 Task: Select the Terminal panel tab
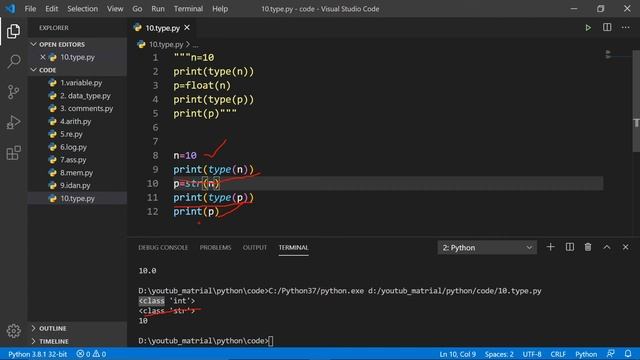[x=293, y=247]
